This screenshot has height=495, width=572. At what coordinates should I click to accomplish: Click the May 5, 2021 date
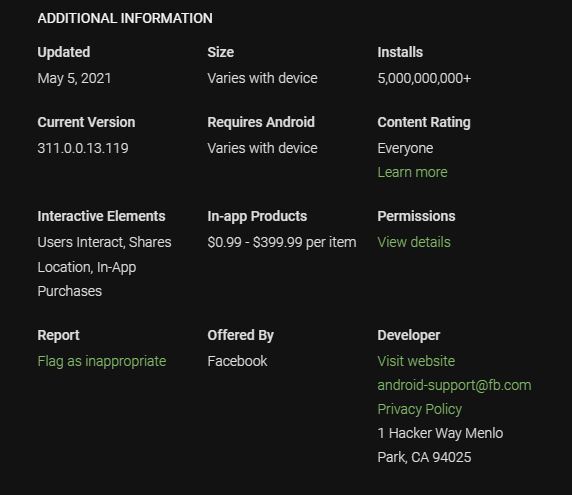coord(74,78)
